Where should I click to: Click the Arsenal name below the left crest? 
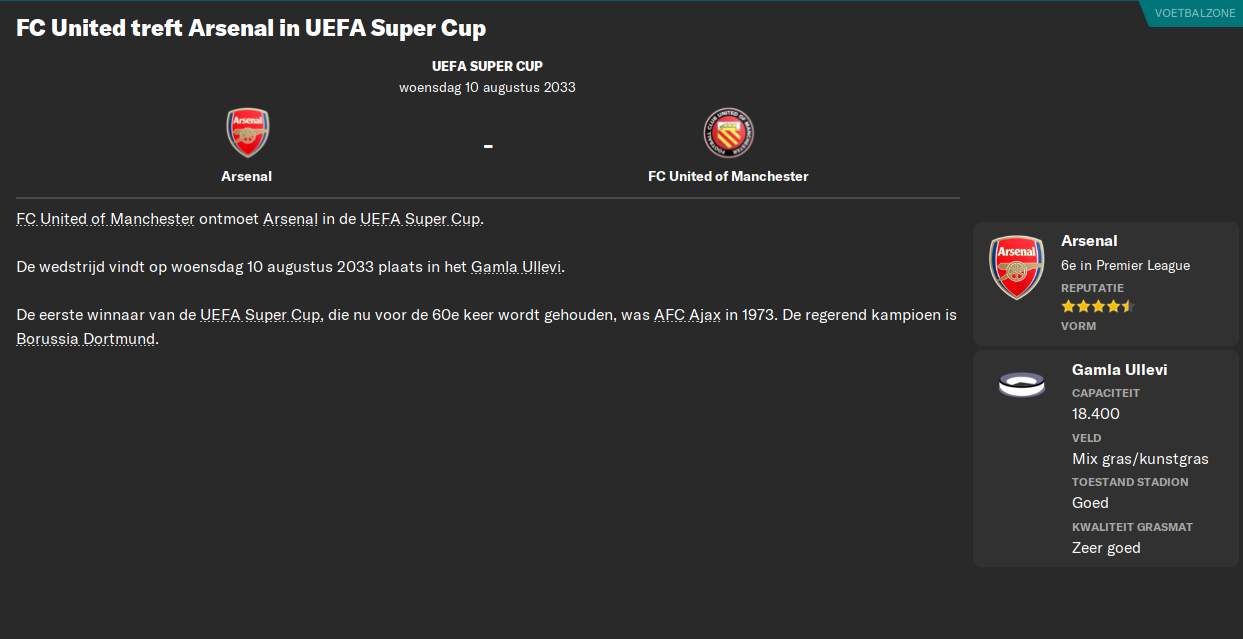pos(246,175)
